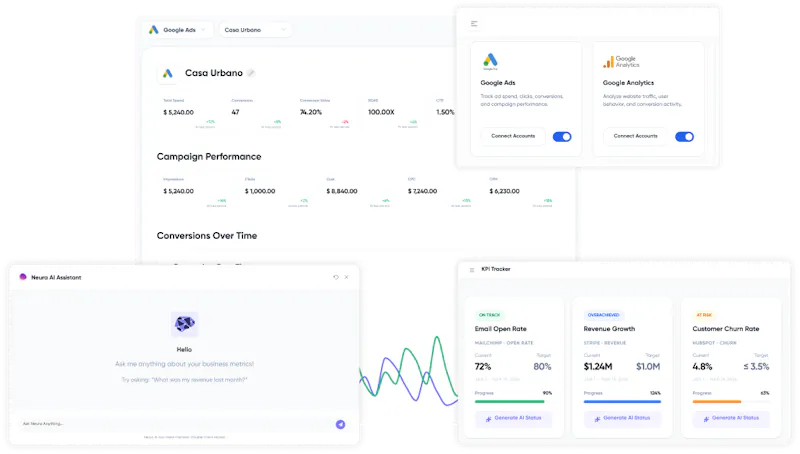Image resolution: width=800 pixels, height=454 pixels.
Task: Click the Conversions Over Time heading
Action: click(207, 236)
